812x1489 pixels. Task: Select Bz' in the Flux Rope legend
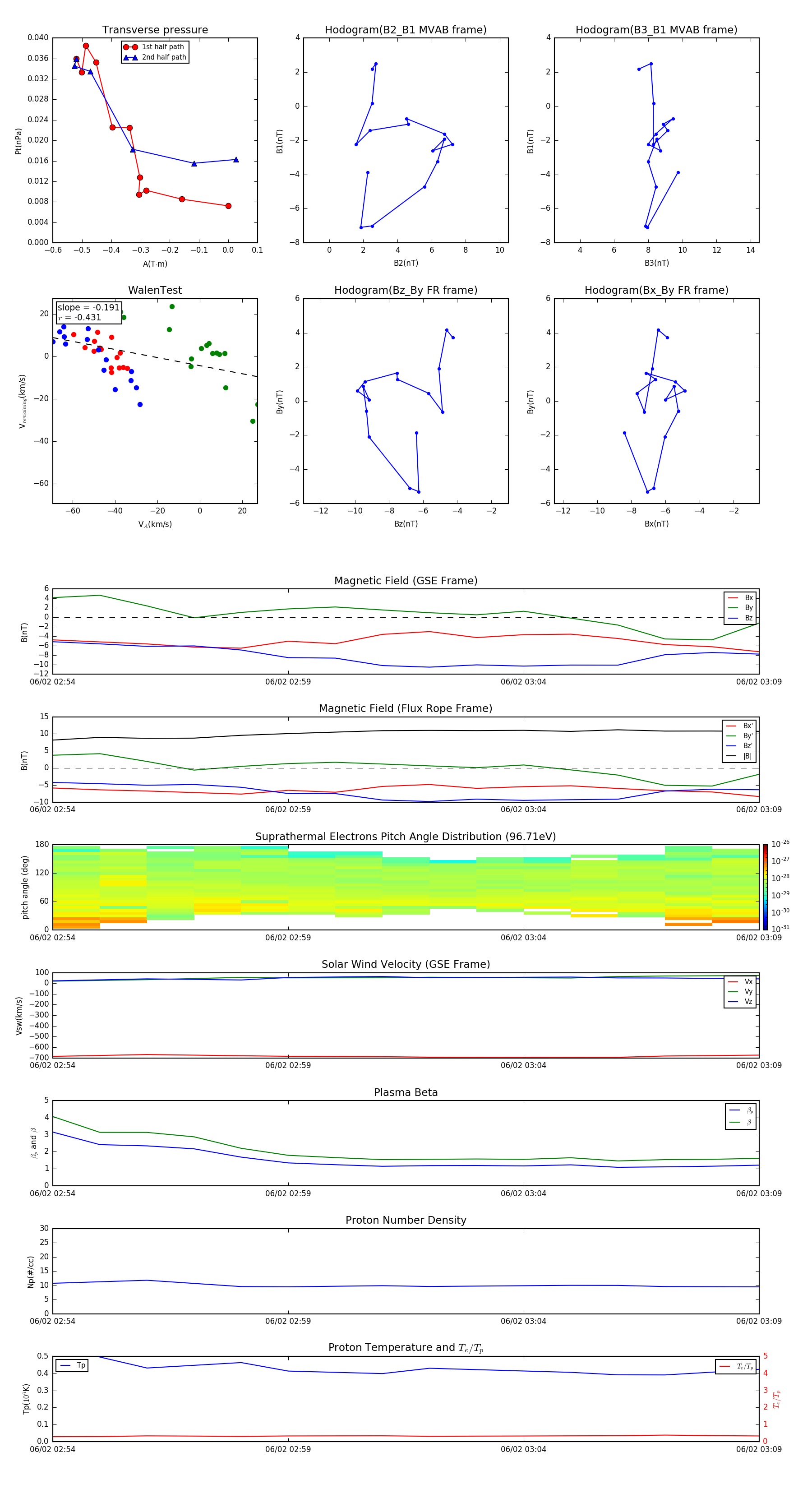pyautogui.click(x=740, y=746)
